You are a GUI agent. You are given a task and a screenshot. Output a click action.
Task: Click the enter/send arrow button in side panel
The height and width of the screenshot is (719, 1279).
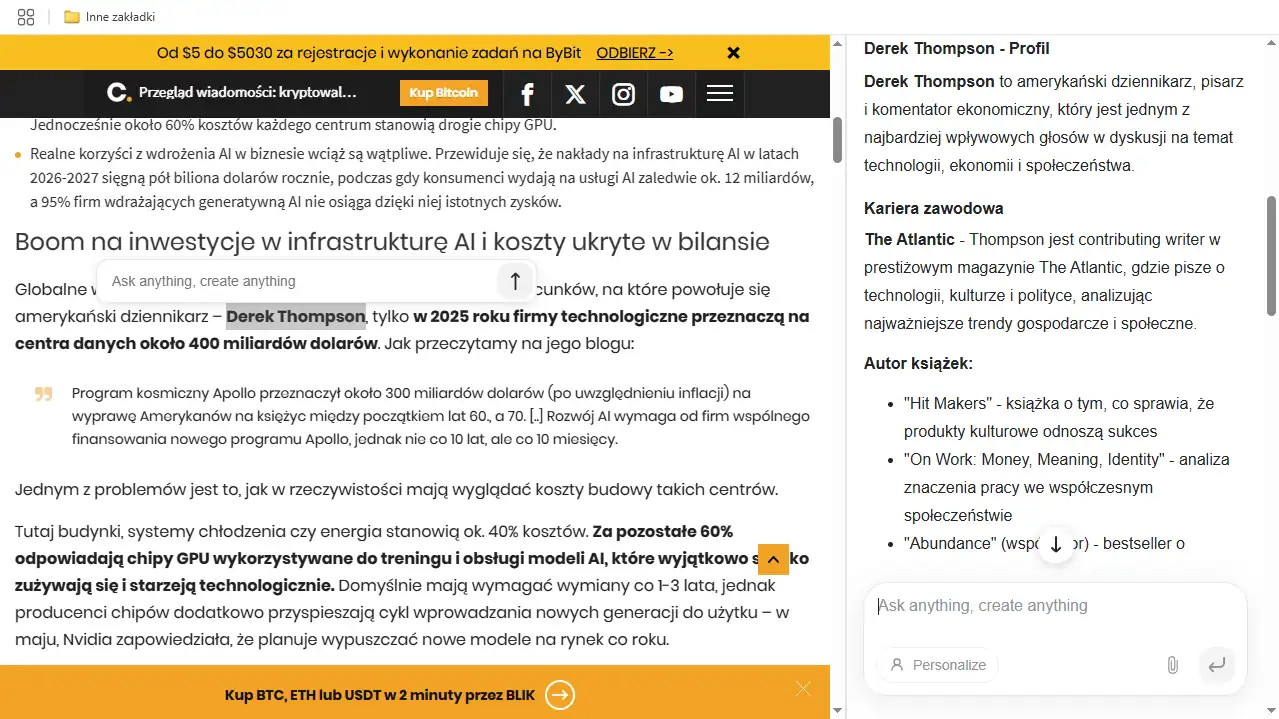pos(1217,665)
